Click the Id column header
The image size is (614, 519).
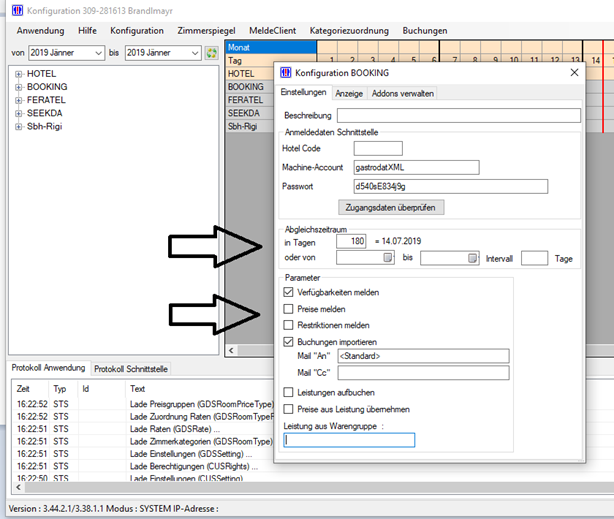(x=101, y=389)
